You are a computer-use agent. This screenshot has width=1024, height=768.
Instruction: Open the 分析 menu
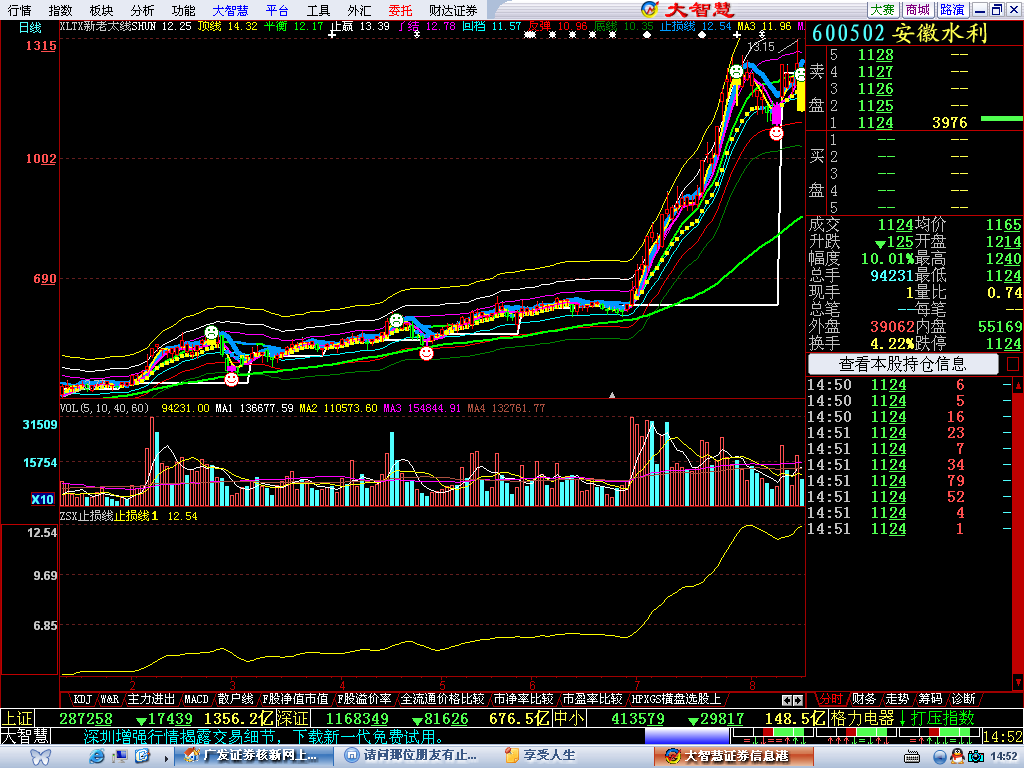coord(142,10)
